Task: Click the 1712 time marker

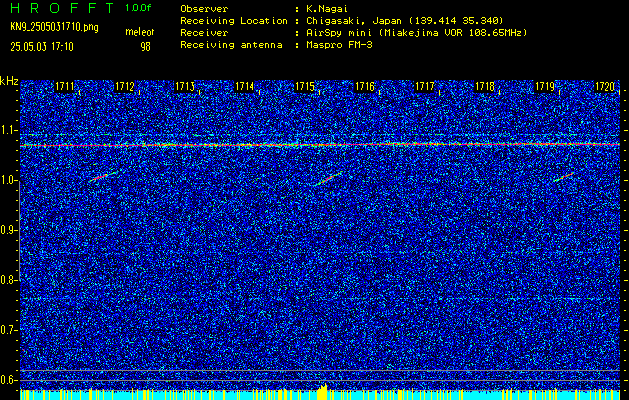Action: [124, 86]
